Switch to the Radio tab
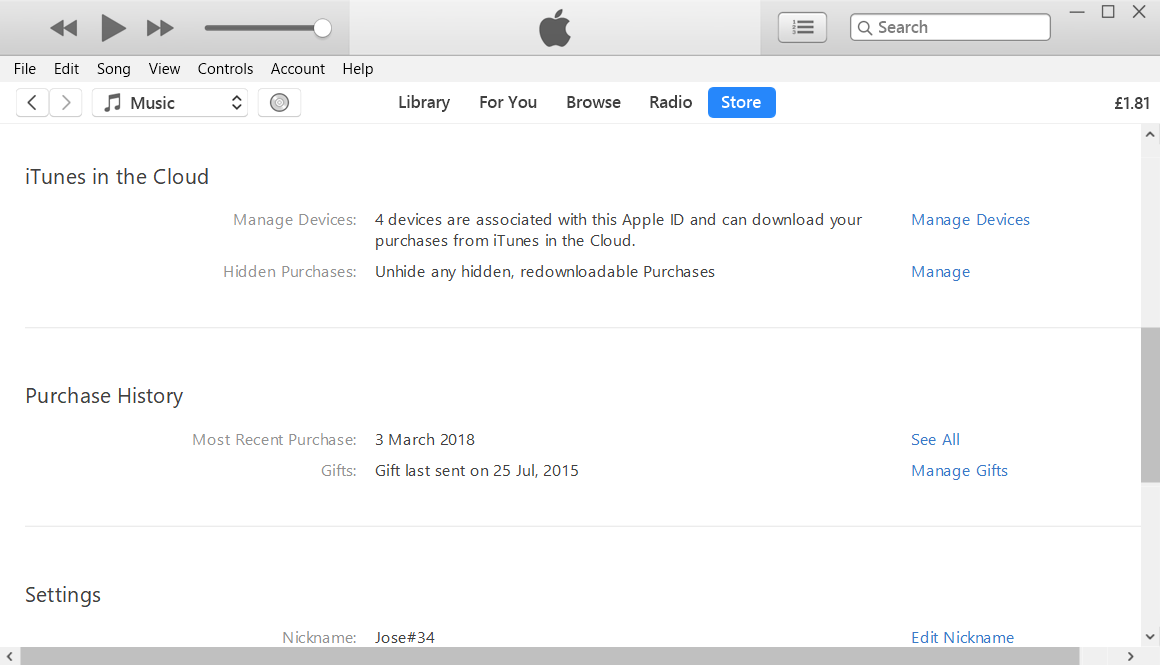Screen dimensions: 1160x665 pos(671,102)
